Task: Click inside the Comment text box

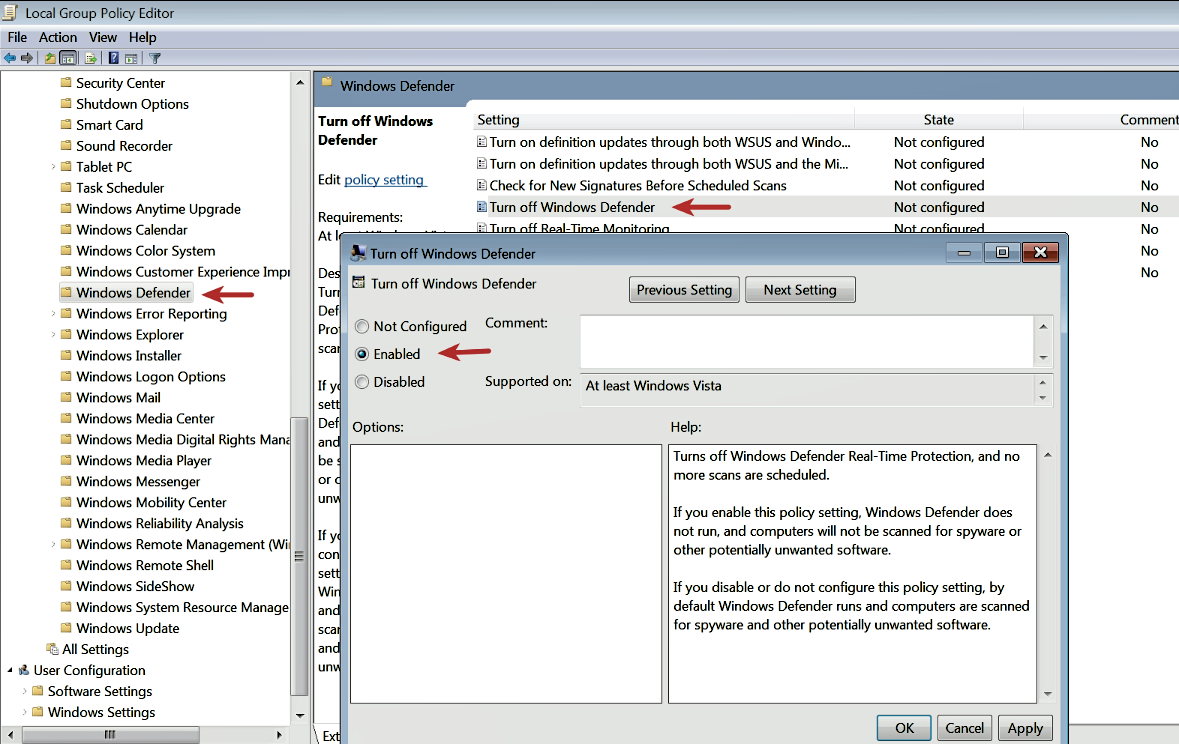Action: click(805, 341)
